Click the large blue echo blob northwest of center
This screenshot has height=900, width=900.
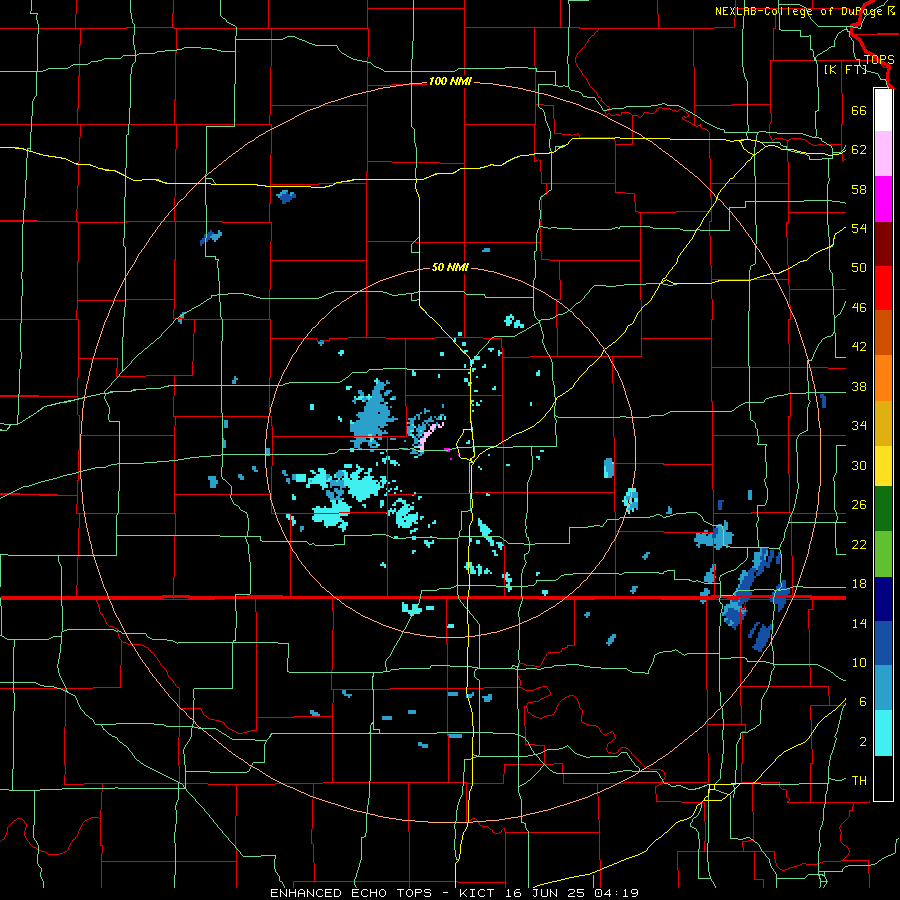click(x=373, y=415)
